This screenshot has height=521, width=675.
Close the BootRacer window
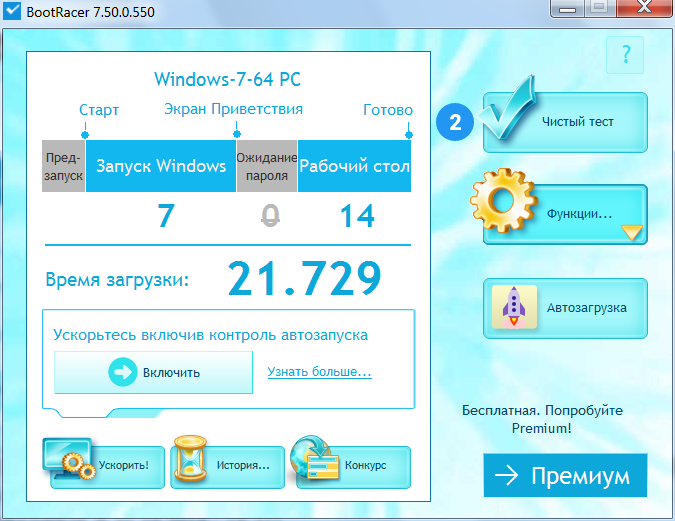click(644, 8)
